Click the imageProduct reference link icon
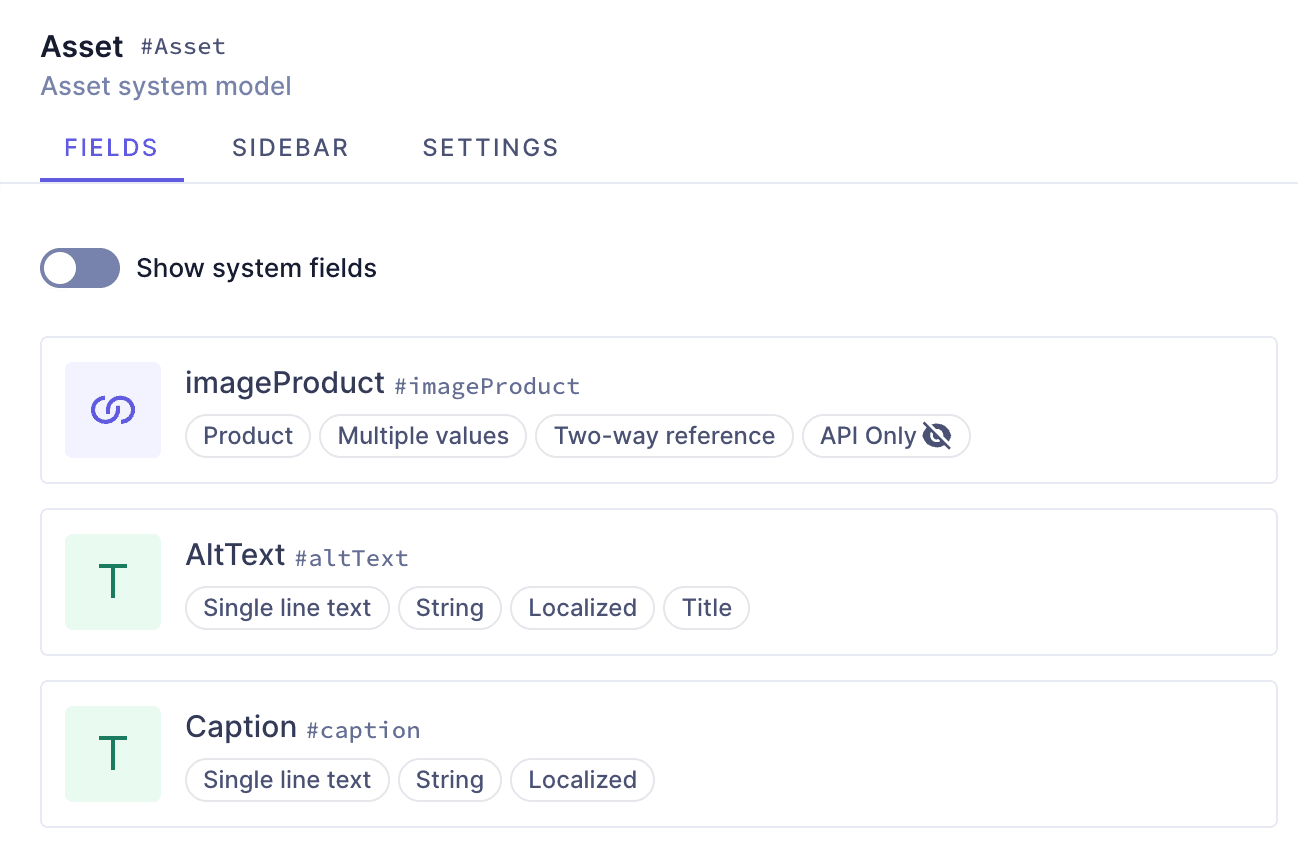The height and width of the screenshot is (846, 1298). click(x=113, y=410)
